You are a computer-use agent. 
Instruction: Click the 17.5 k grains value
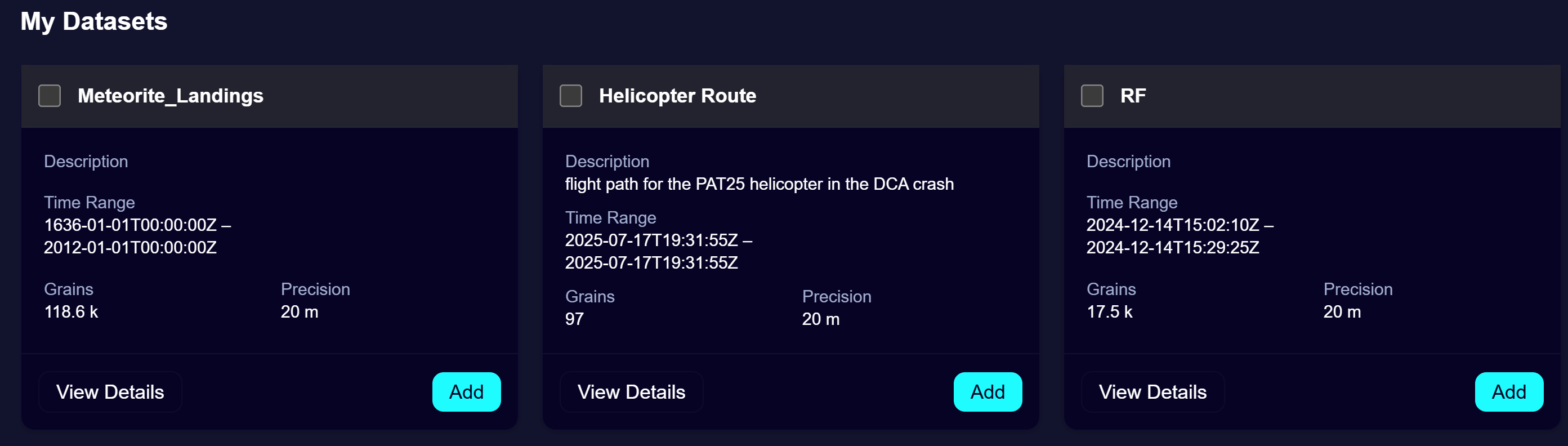pos(1109,311)
